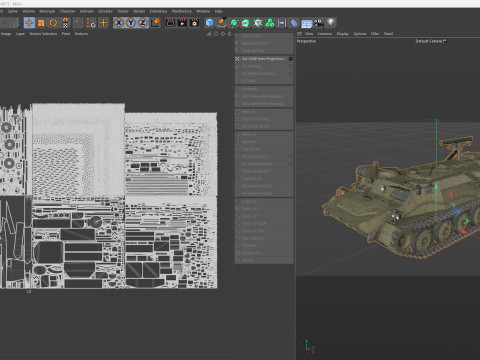Open the Texture Selection menu
This screenshot has height=360, width=480.
point(43,34)
